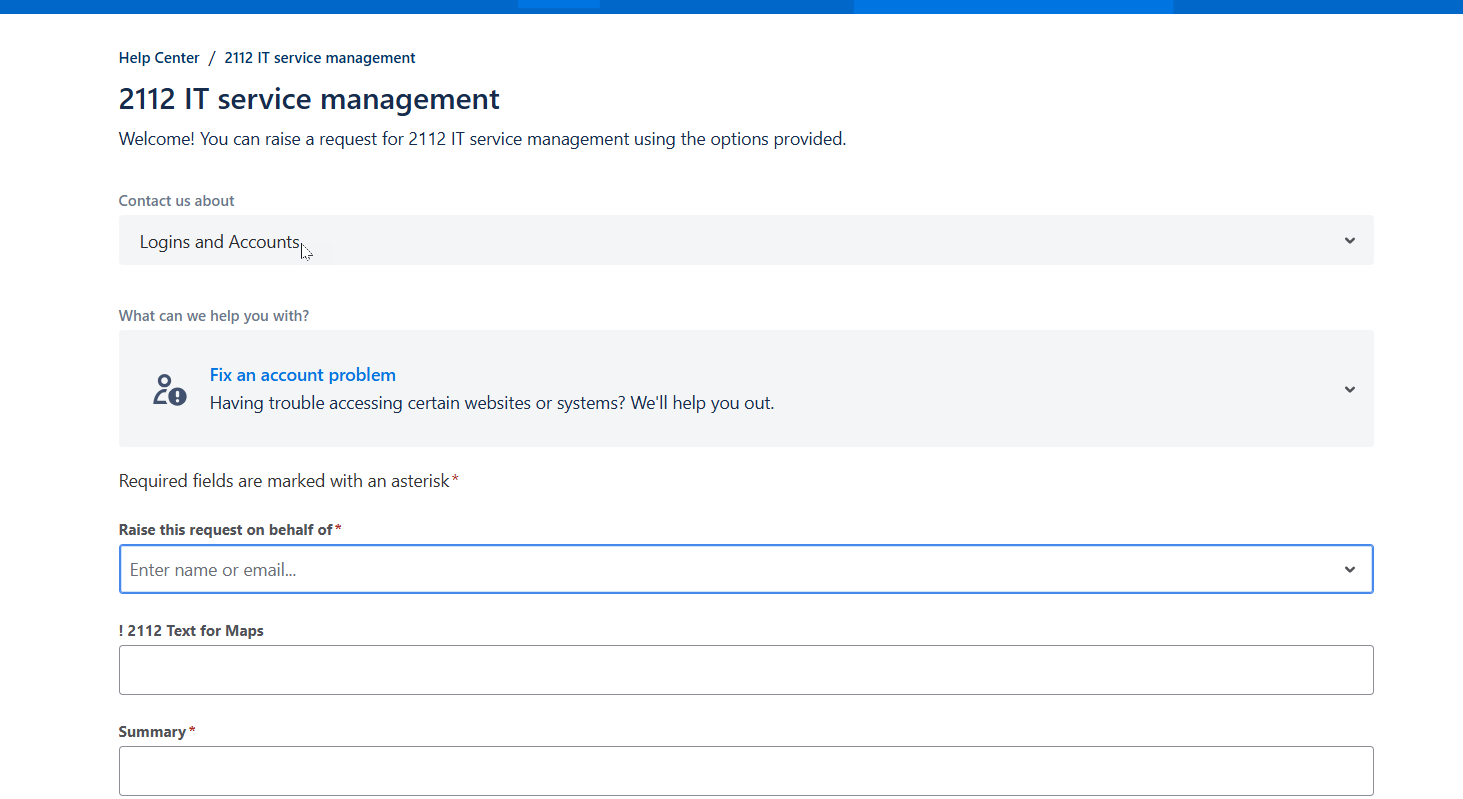Click the person-alert icon beside Fix an account problem
The height and width of the screenshot is (799, 1463).
pos(169,389)
